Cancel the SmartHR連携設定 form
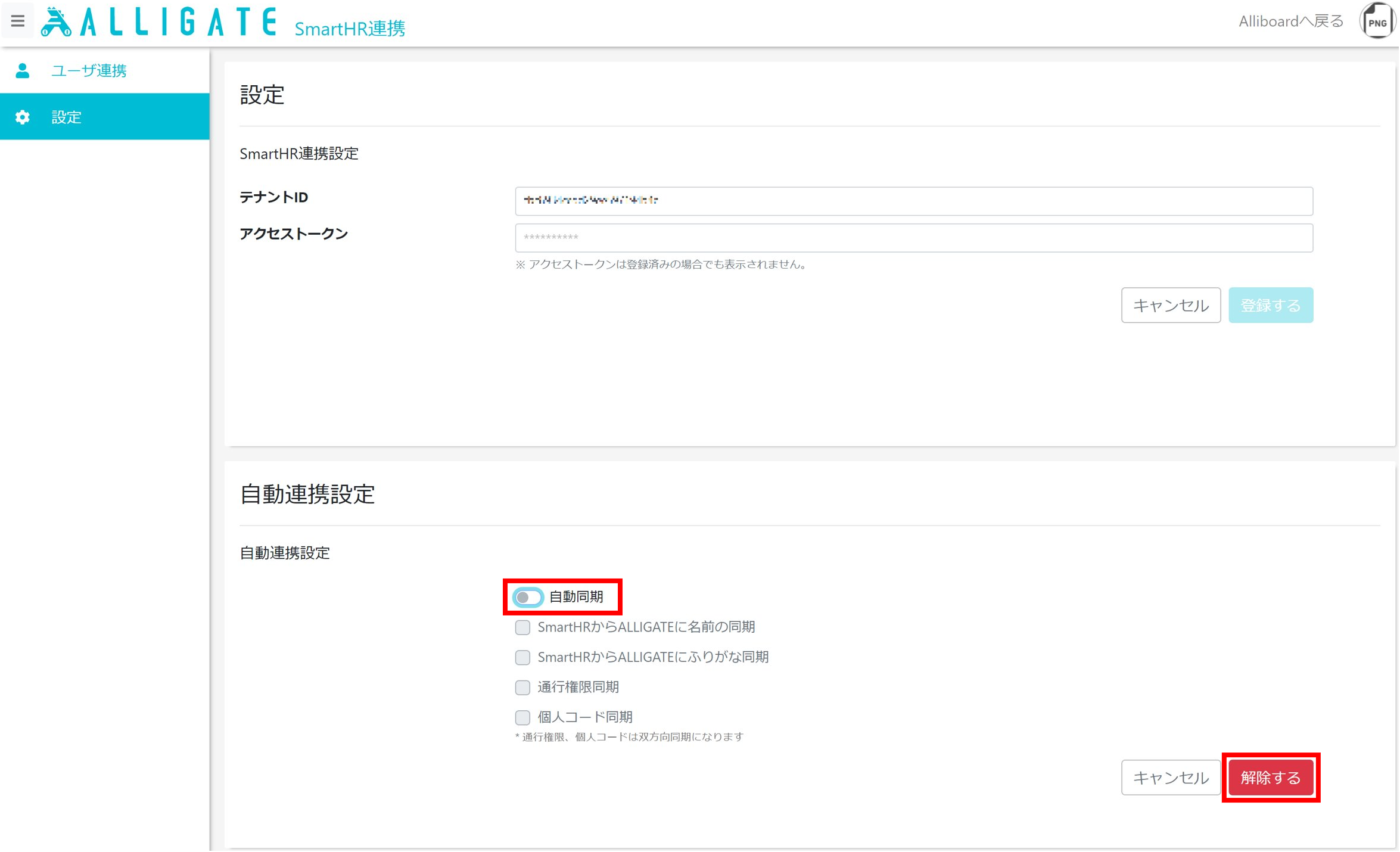The height and width of the screenshot is (852, 1400). pos(1172,306)
